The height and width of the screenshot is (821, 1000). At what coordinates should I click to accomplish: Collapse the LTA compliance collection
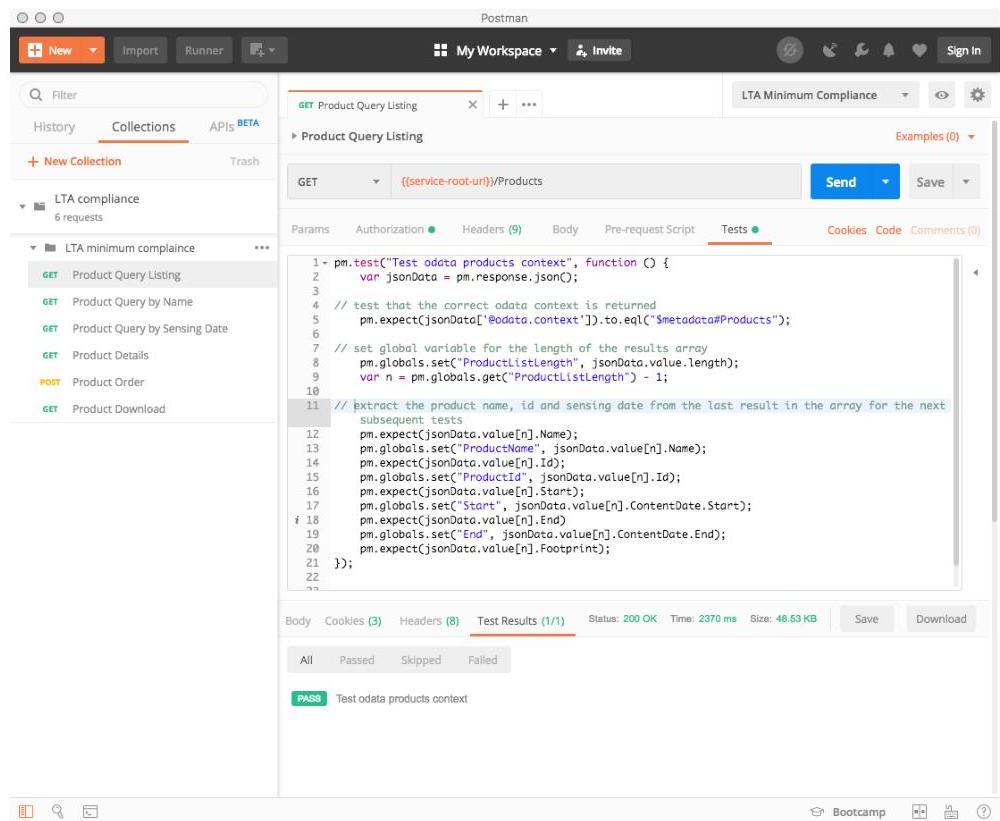coord(22,206)
